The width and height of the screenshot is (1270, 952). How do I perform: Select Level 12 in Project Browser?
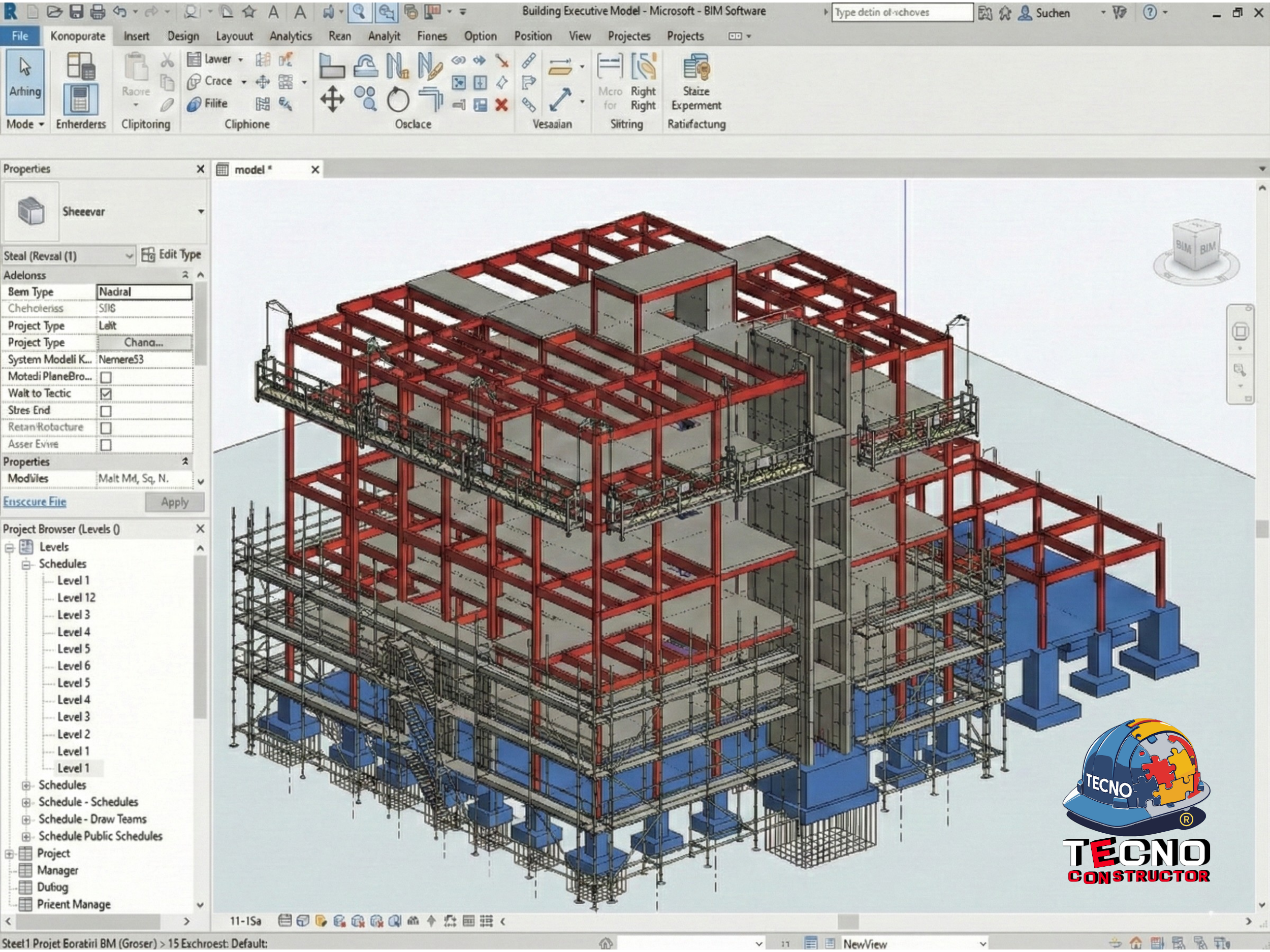76,598
